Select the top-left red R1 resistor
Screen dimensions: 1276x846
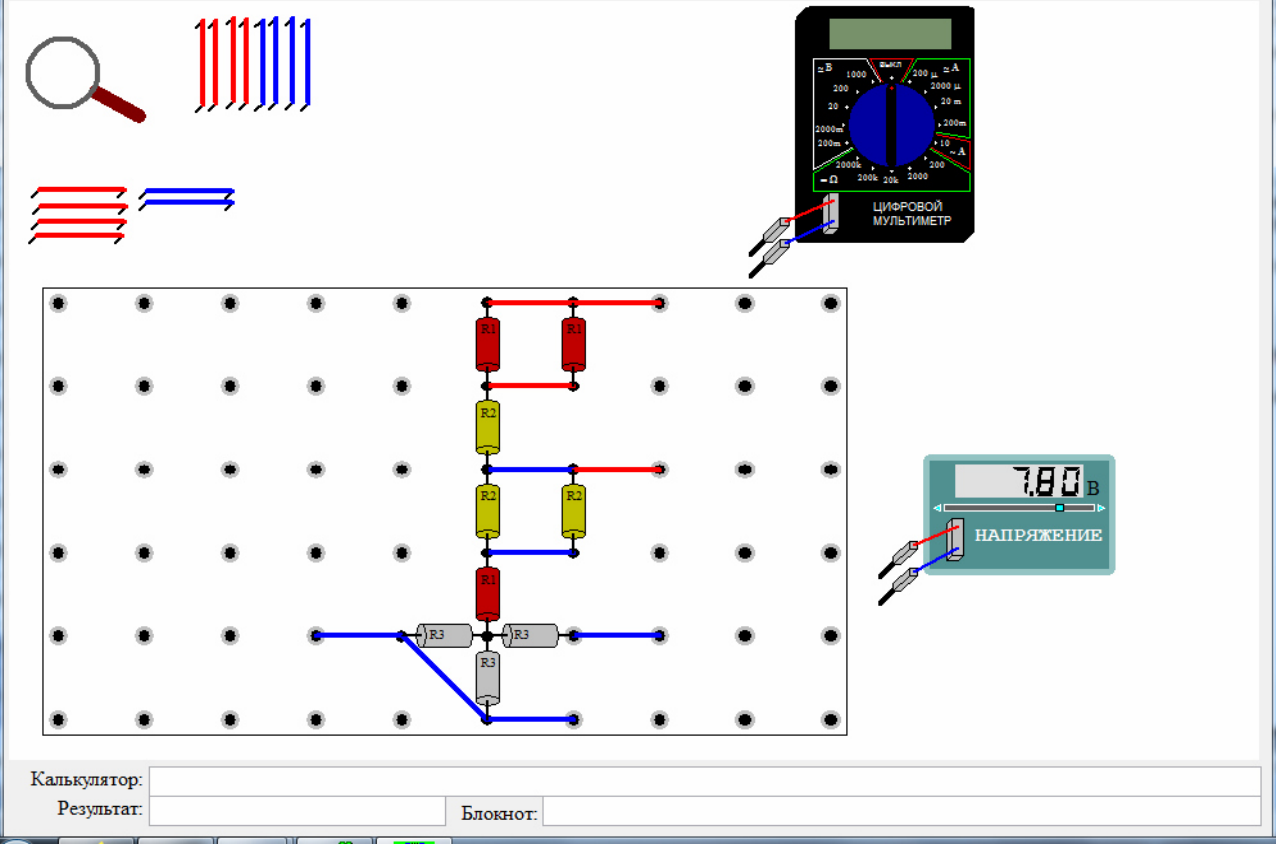487,343
